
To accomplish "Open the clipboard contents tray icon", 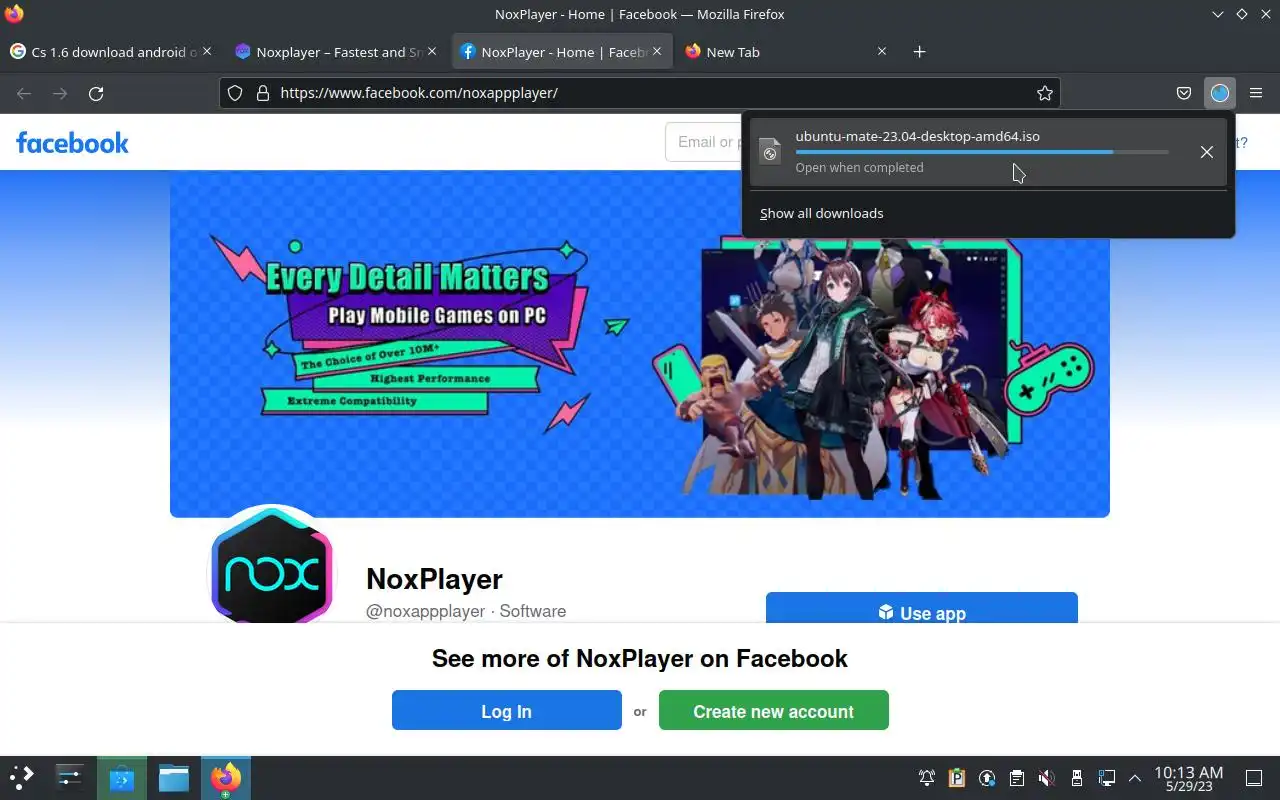I will [1017, 778].
